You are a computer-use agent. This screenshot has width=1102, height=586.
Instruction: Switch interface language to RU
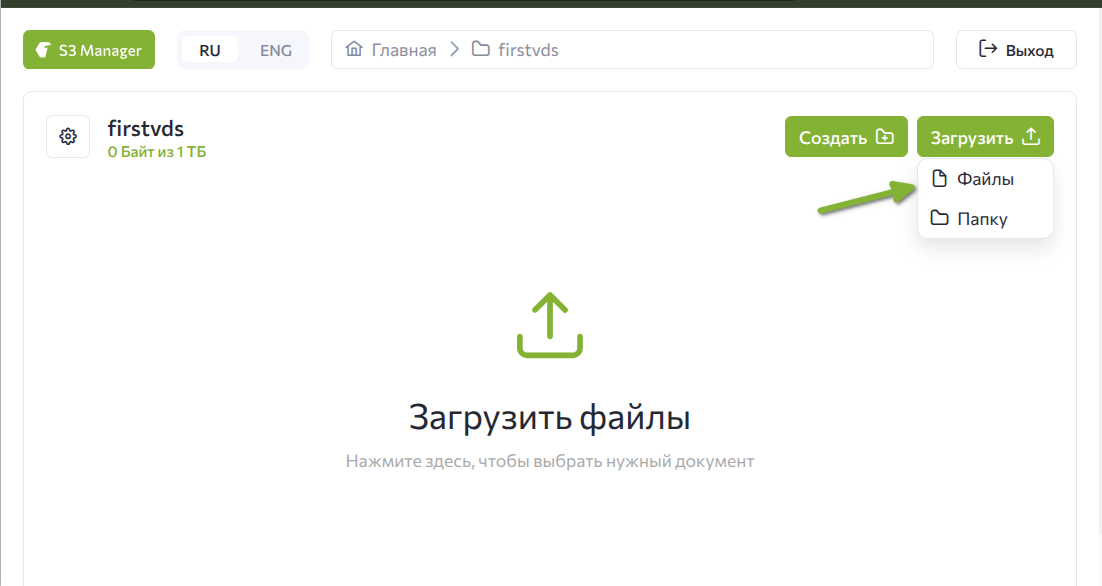(210, 50)
